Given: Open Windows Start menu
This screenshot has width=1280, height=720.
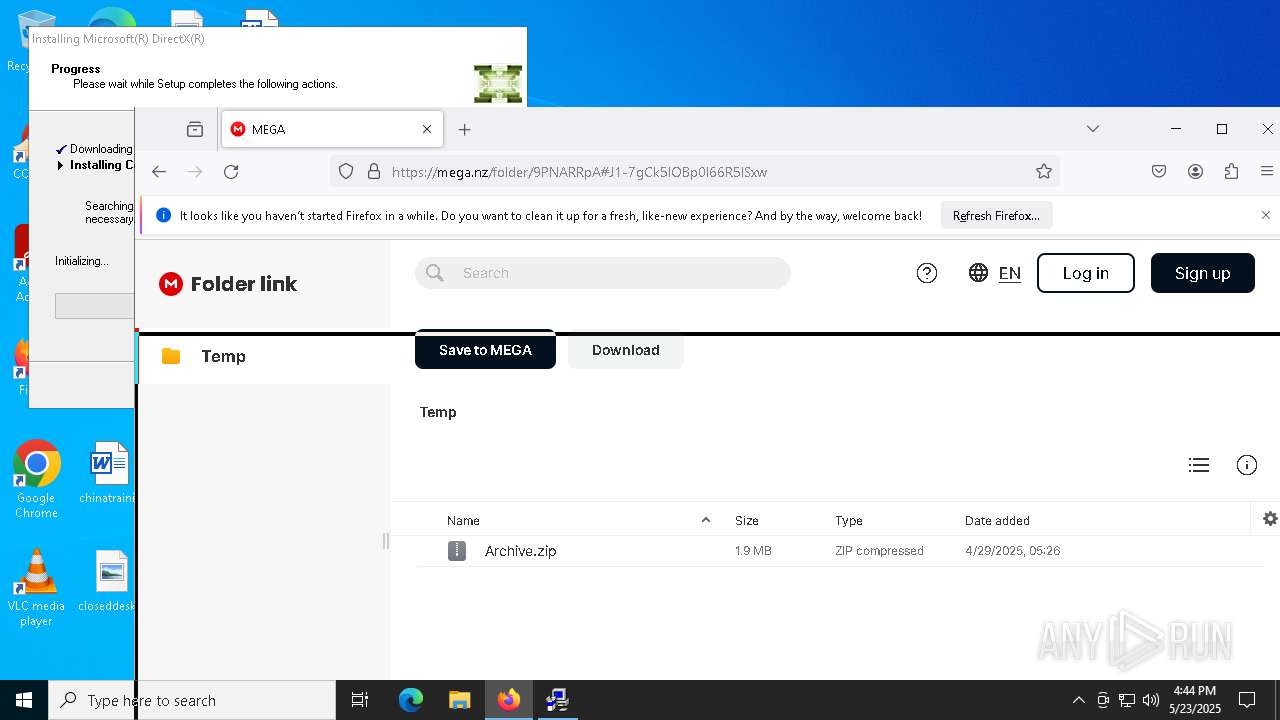Looking at the screenshot, I should (24, 700).
